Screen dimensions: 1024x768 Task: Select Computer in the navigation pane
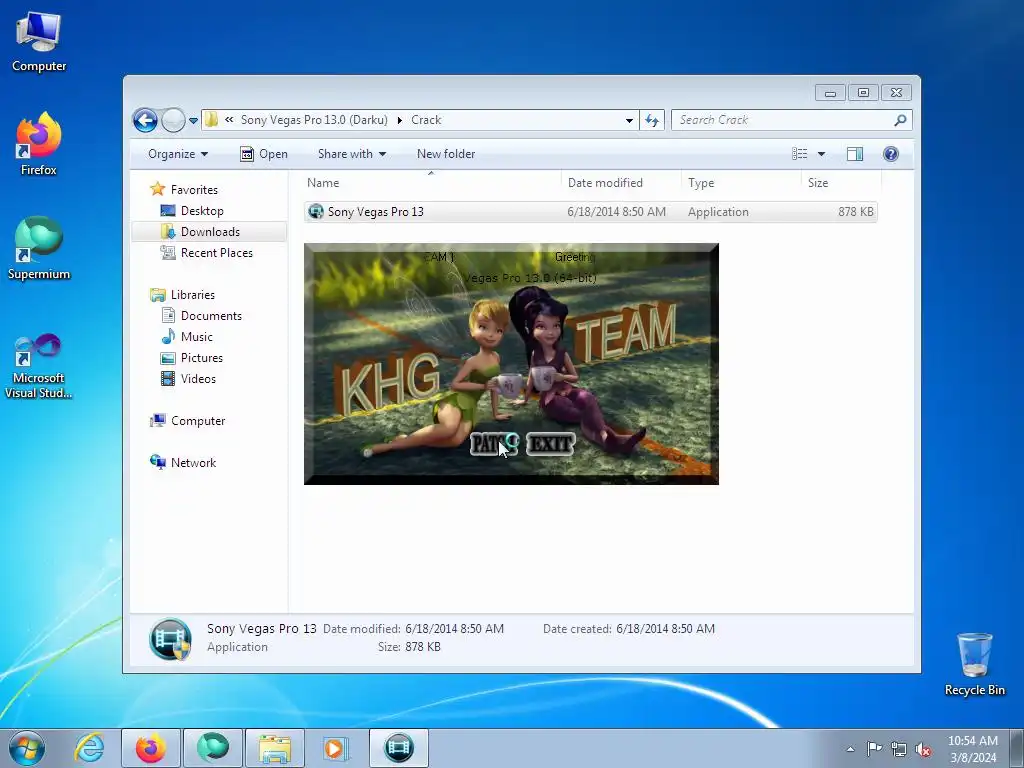(x=198, y=421)
